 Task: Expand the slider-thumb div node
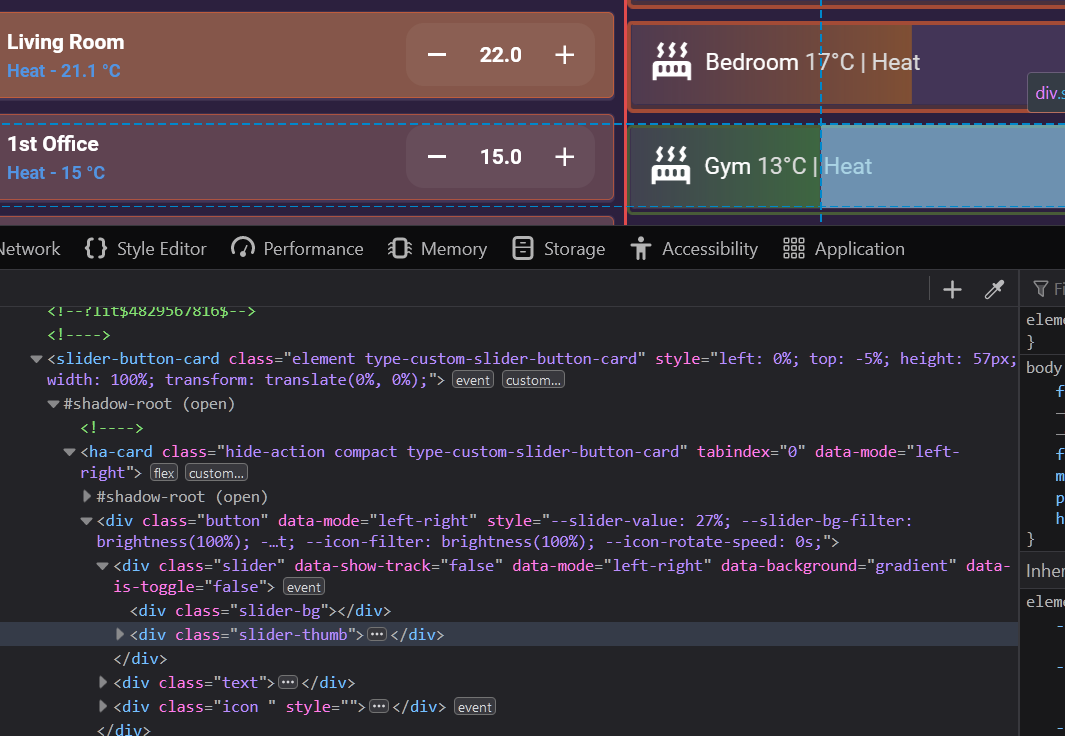click(x=121, y=635)
